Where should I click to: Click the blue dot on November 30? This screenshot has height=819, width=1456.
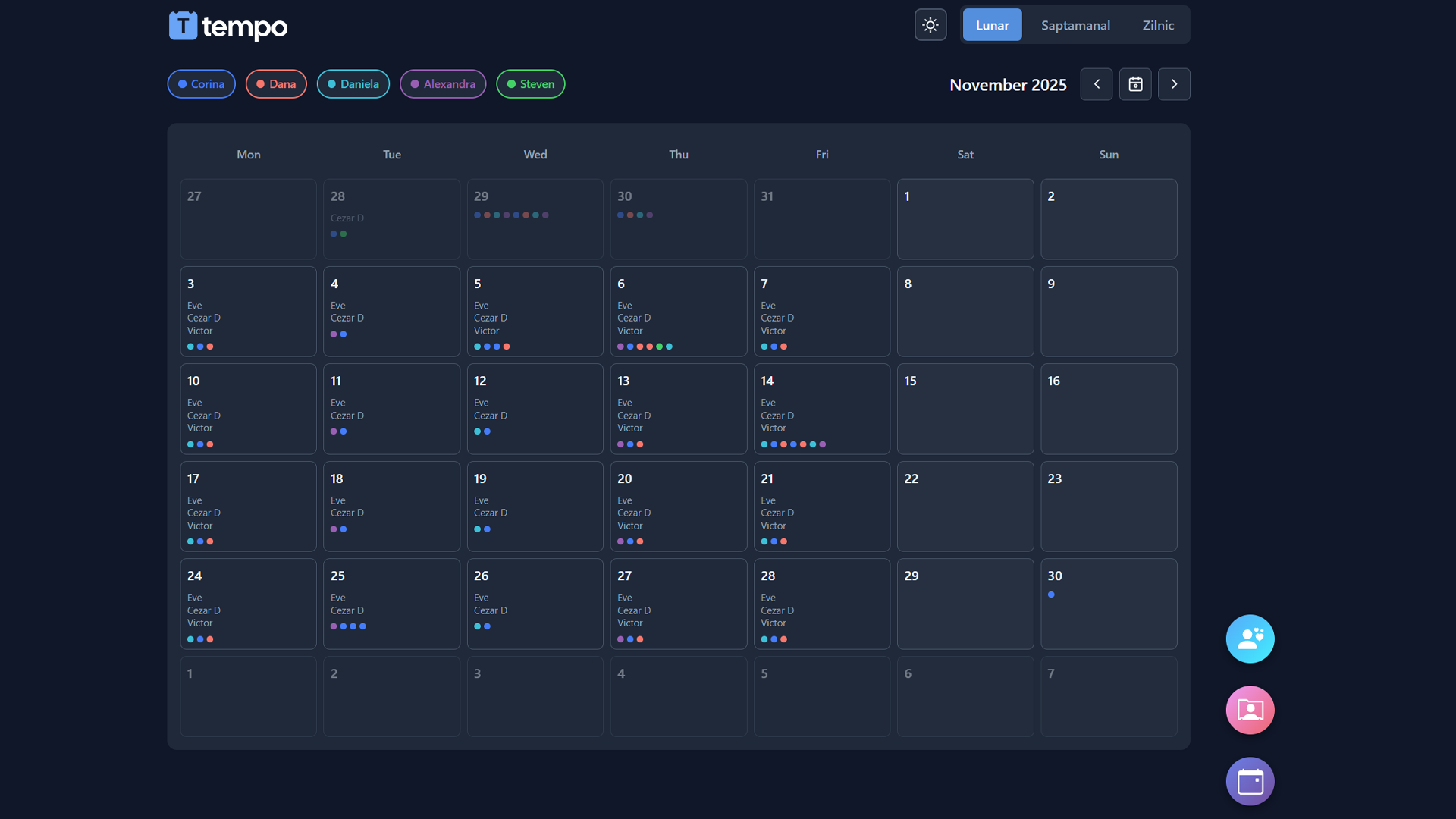point(1051,595)
